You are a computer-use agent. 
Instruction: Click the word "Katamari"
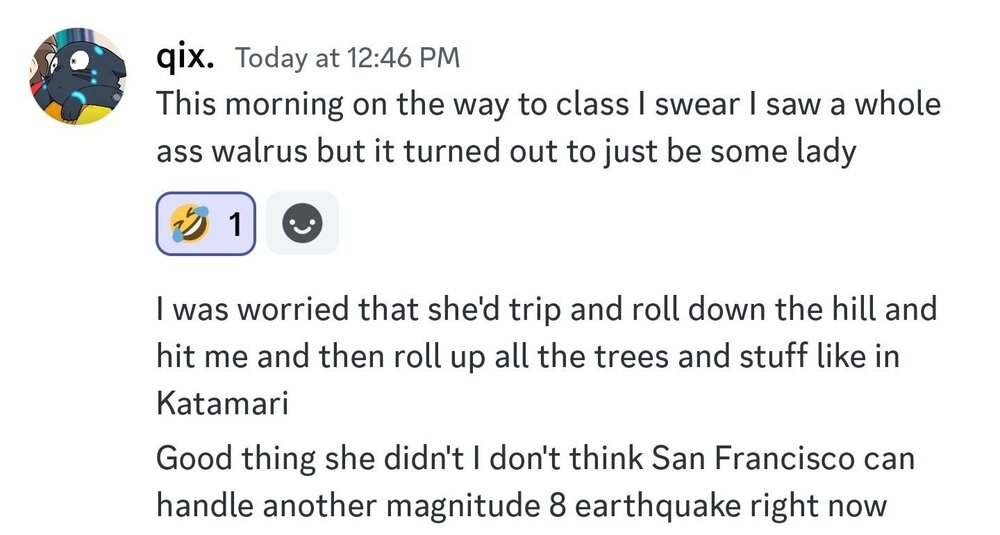222,404
